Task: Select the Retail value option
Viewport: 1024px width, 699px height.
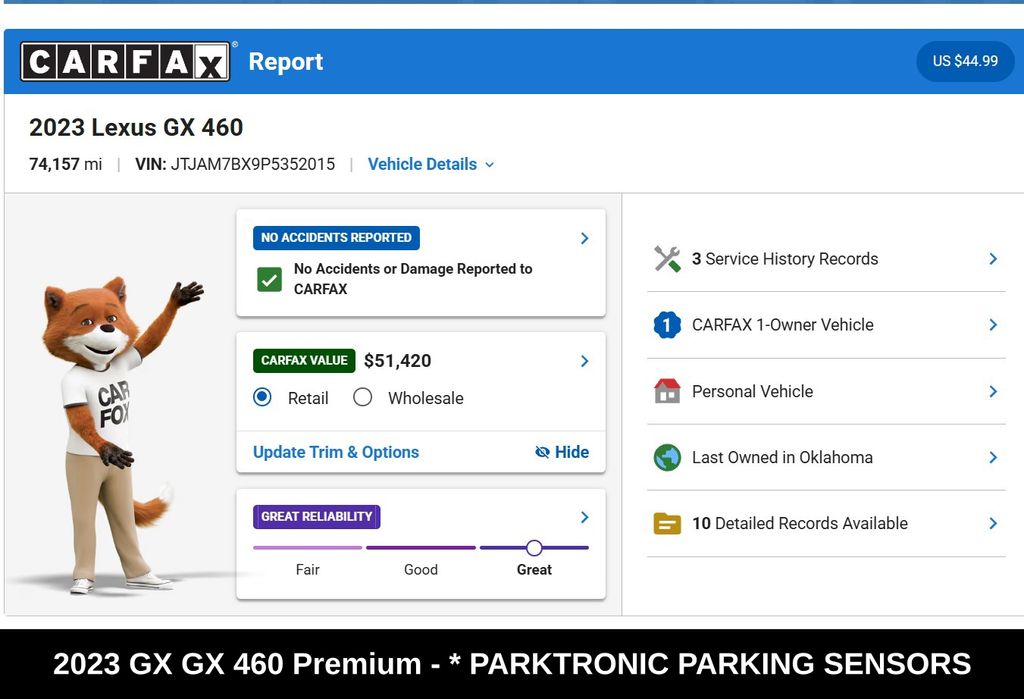Action: 263,397
